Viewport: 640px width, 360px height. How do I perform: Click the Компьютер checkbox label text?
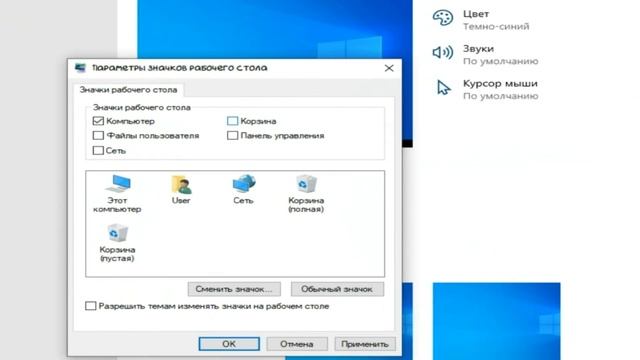[x=130, y=121]
